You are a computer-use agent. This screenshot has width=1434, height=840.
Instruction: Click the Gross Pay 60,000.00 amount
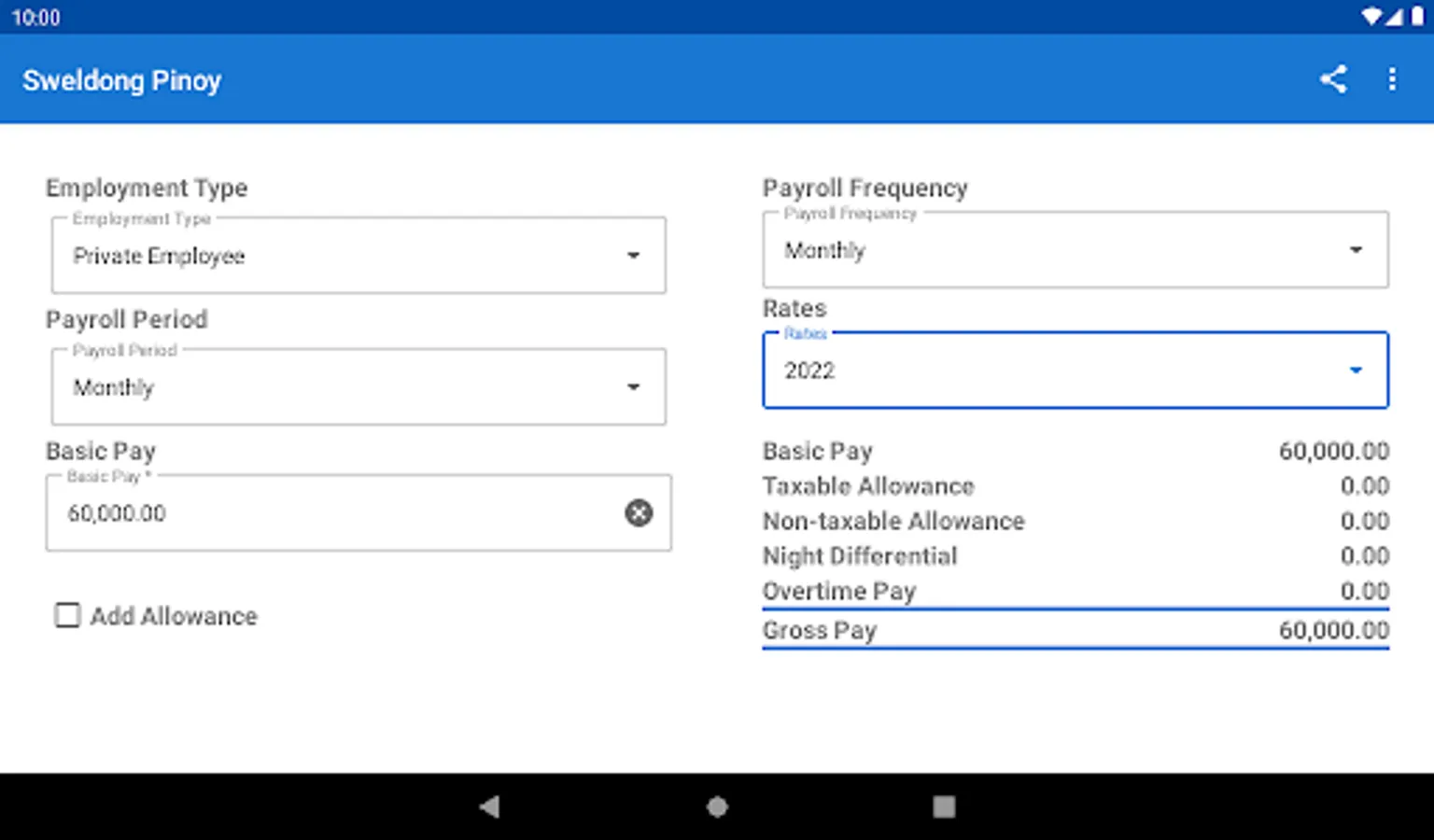click(1334, 631)
